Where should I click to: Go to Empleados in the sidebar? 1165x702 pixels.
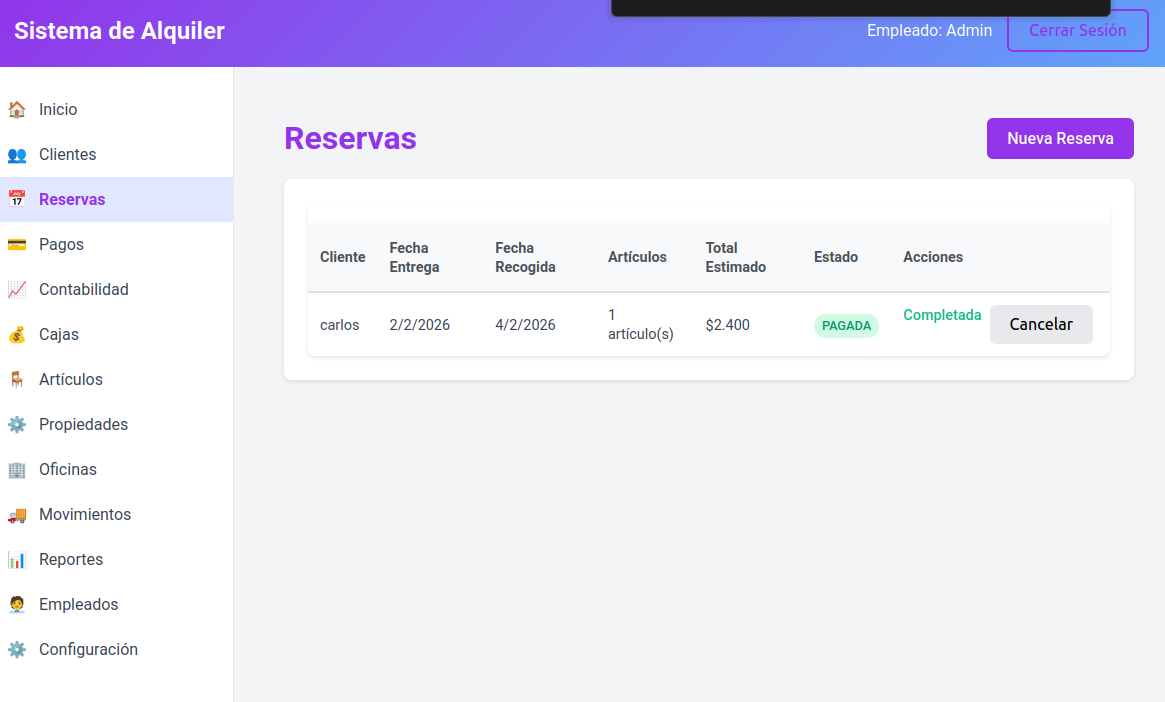pos(117,605)
